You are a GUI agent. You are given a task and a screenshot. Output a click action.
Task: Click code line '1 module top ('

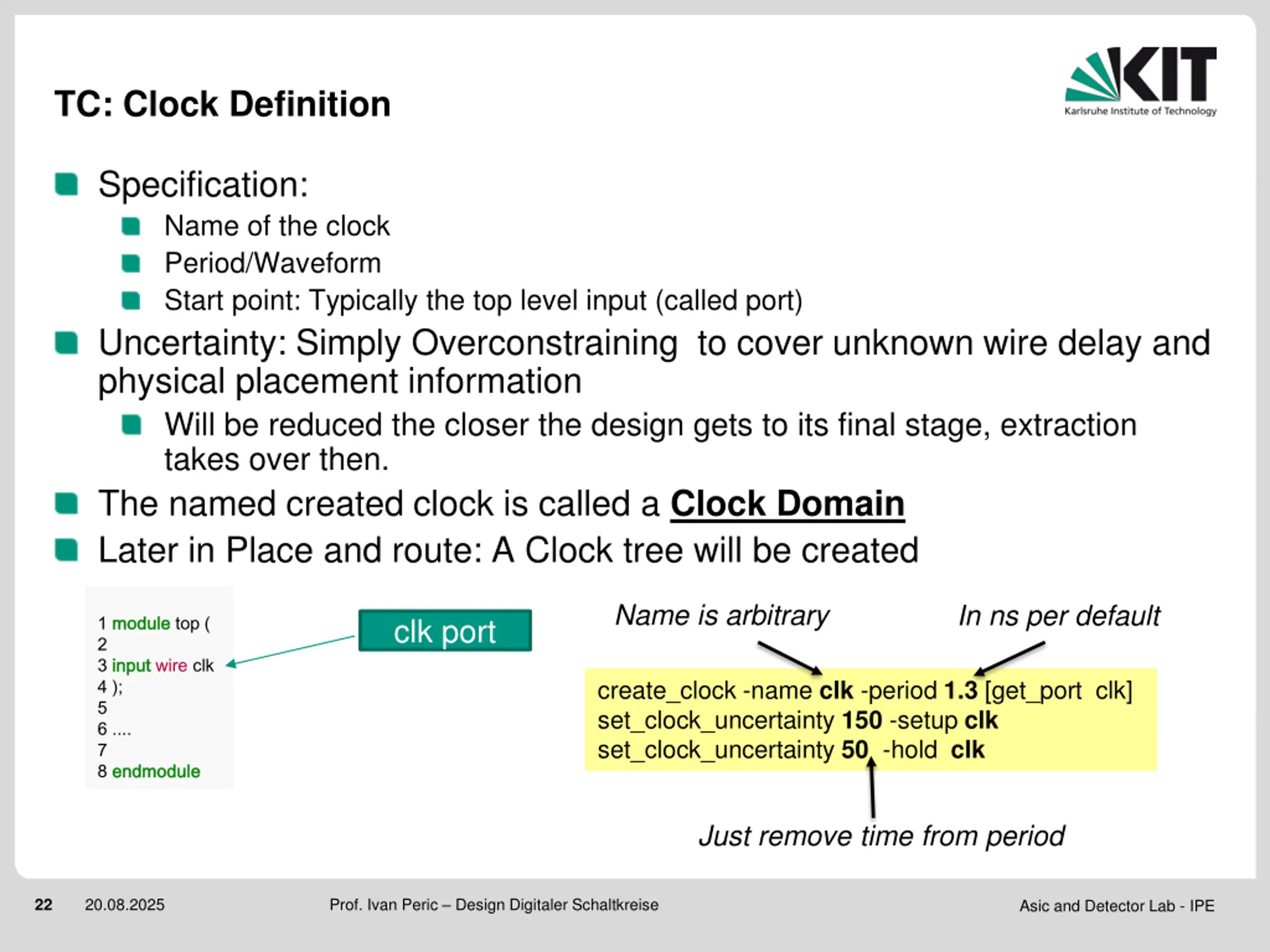(x=154, y=623)
